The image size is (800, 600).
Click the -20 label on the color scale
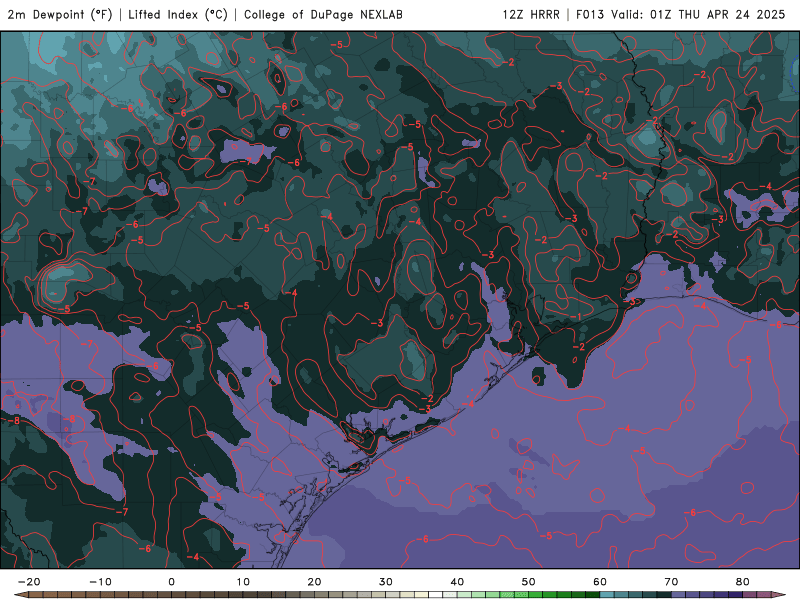tap(29, 582)
